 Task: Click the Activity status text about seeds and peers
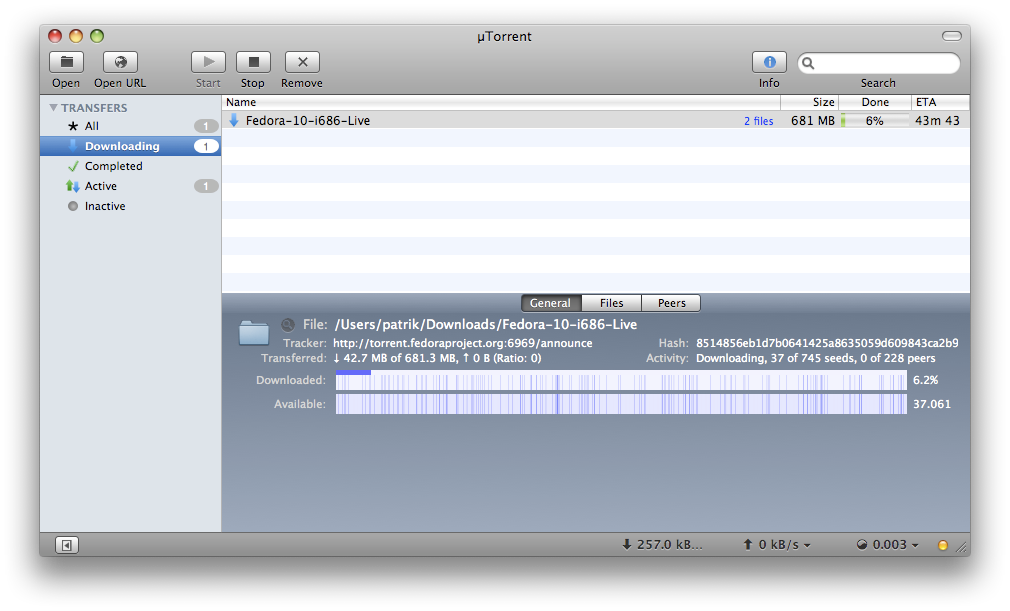pyautogui.click(x=815, y=358)
